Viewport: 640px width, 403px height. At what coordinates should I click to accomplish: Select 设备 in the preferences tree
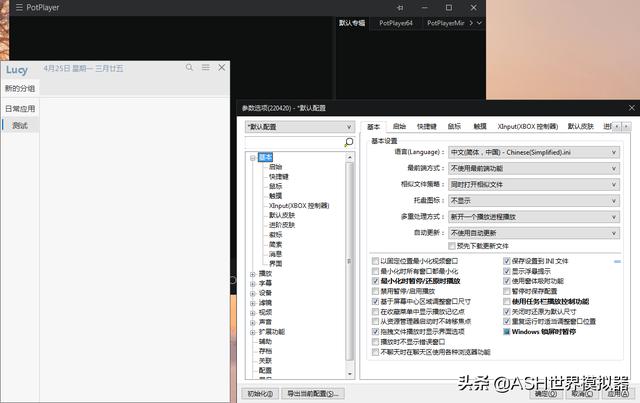pyautogui.click(x=265, y=293)
